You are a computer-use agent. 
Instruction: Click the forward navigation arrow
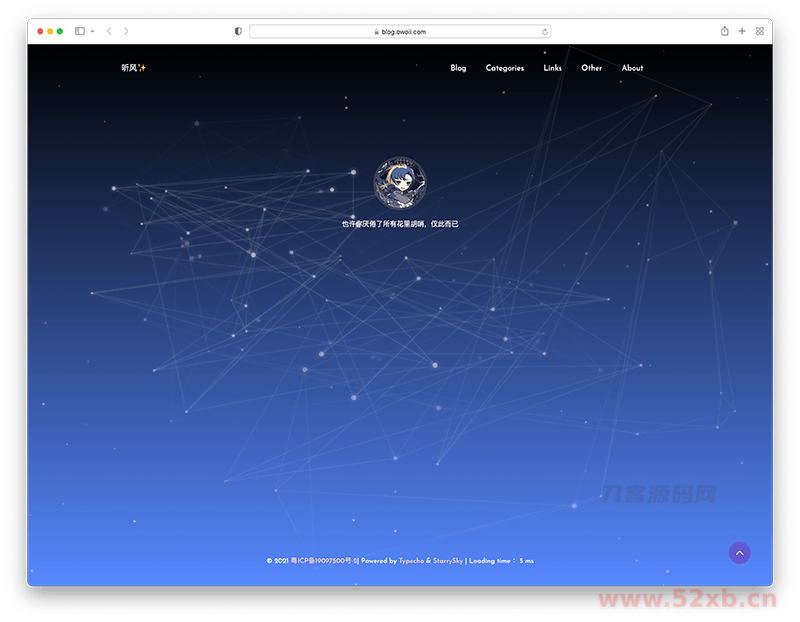point(126,31)
